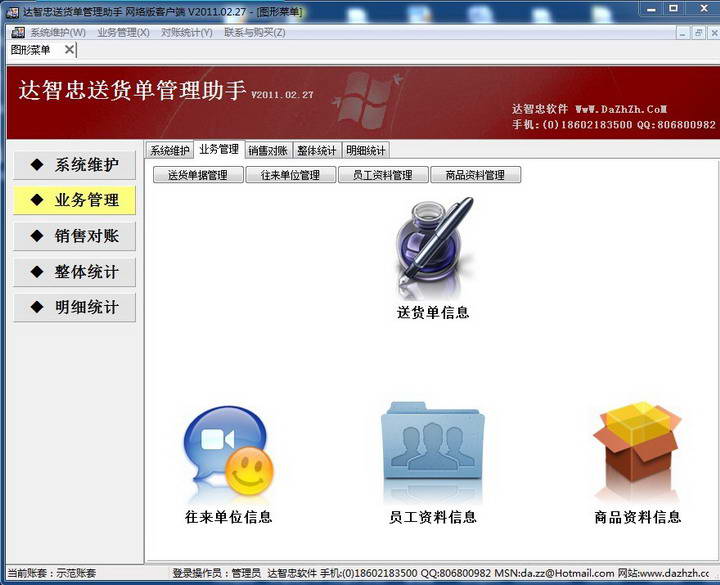Open the 送货单信息 pen and ink icon
Screen dimensions: 720x585
point(434,248)
